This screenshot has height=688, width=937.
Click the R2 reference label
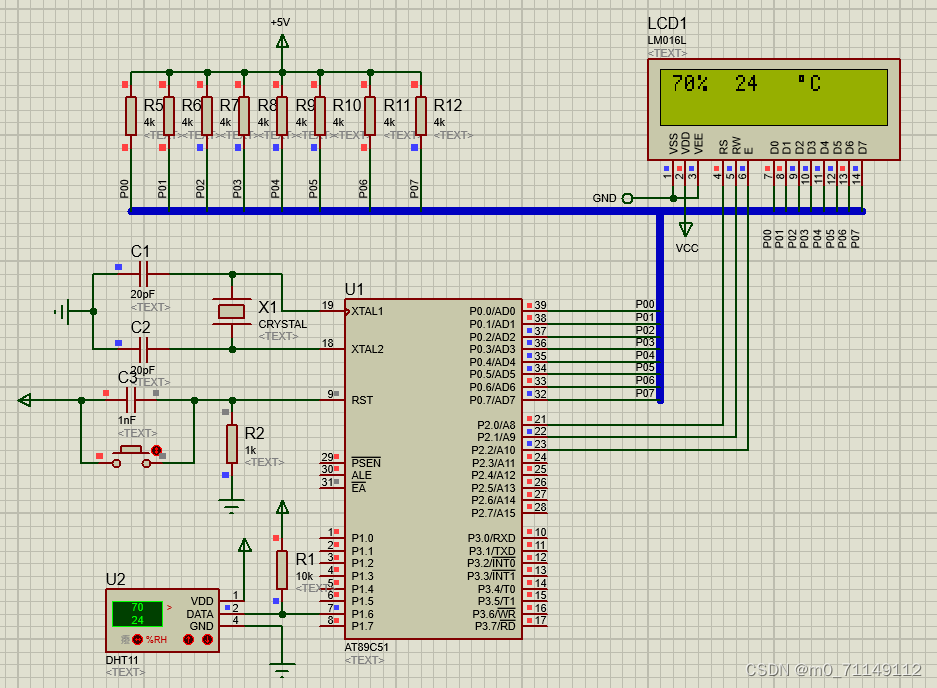point(255,433)
